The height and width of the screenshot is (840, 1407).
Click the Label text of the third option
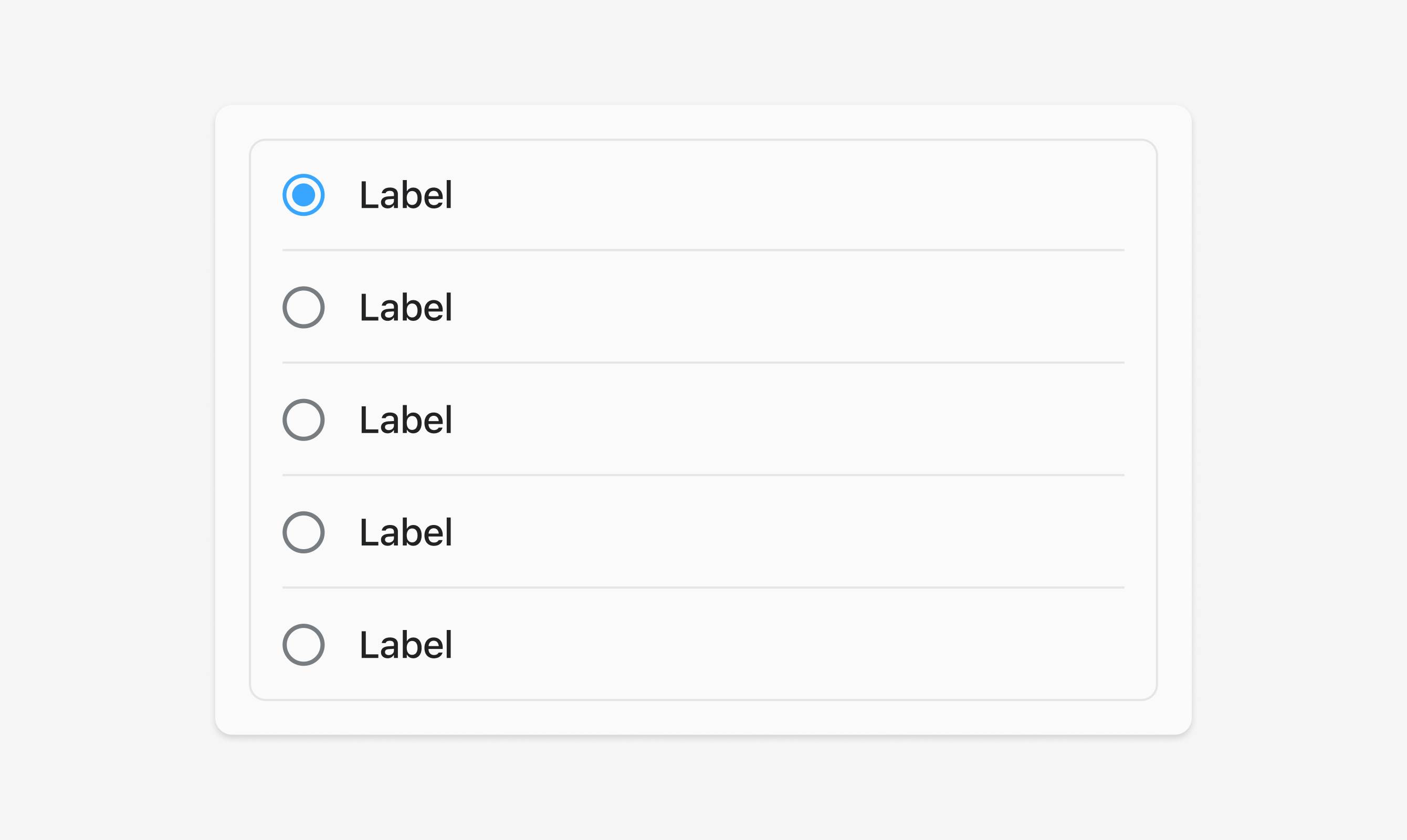pyautogui.click(x=406, y=420)
